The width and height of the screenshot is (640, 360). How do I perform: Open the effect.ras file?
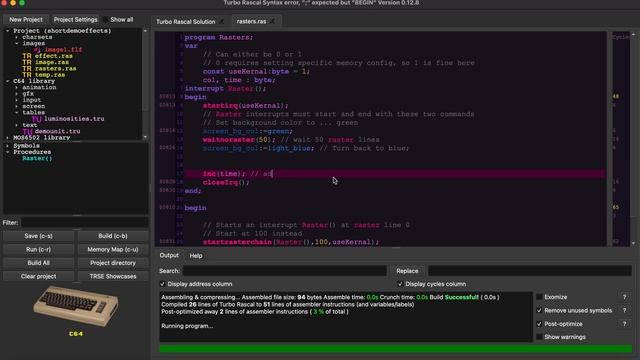click(x=53, y=56)
